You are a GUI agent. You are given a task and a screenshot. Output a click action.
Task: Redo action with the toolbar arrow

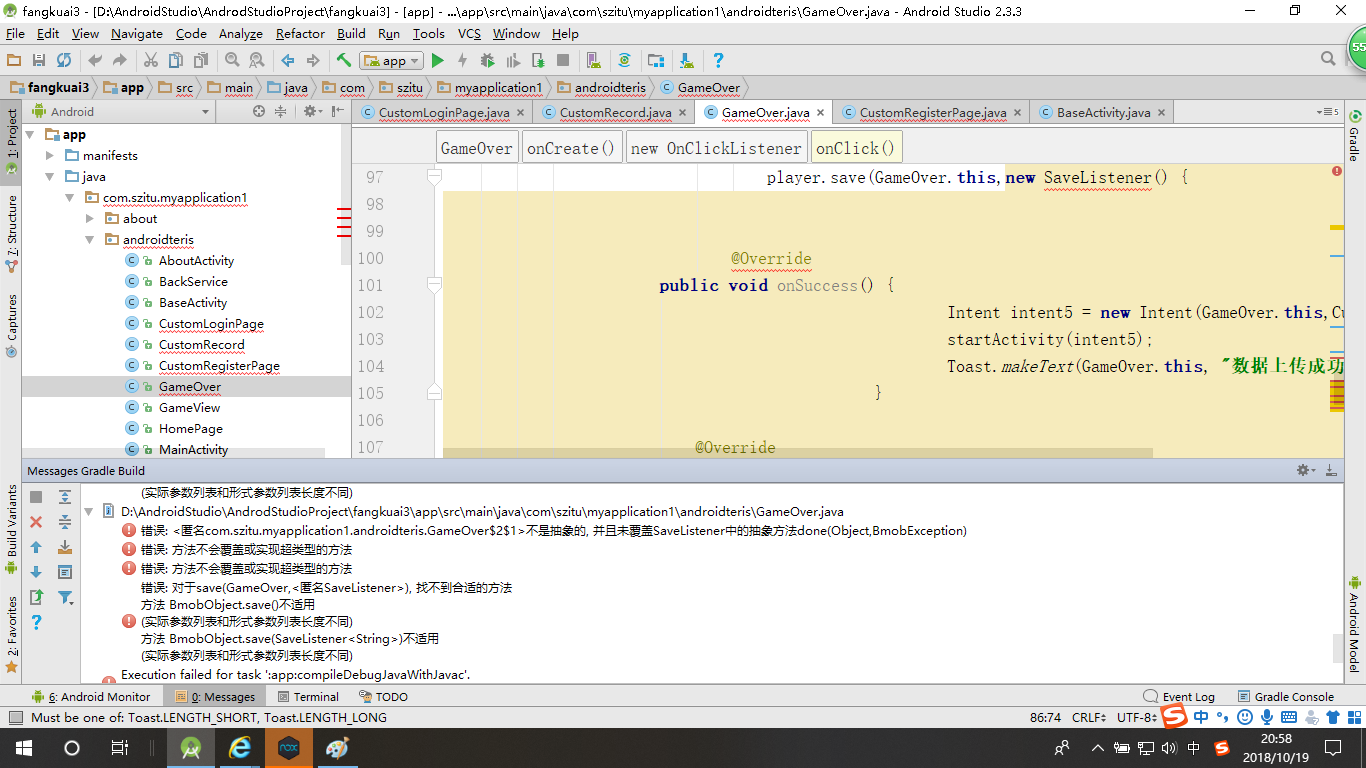click(119, 61)
